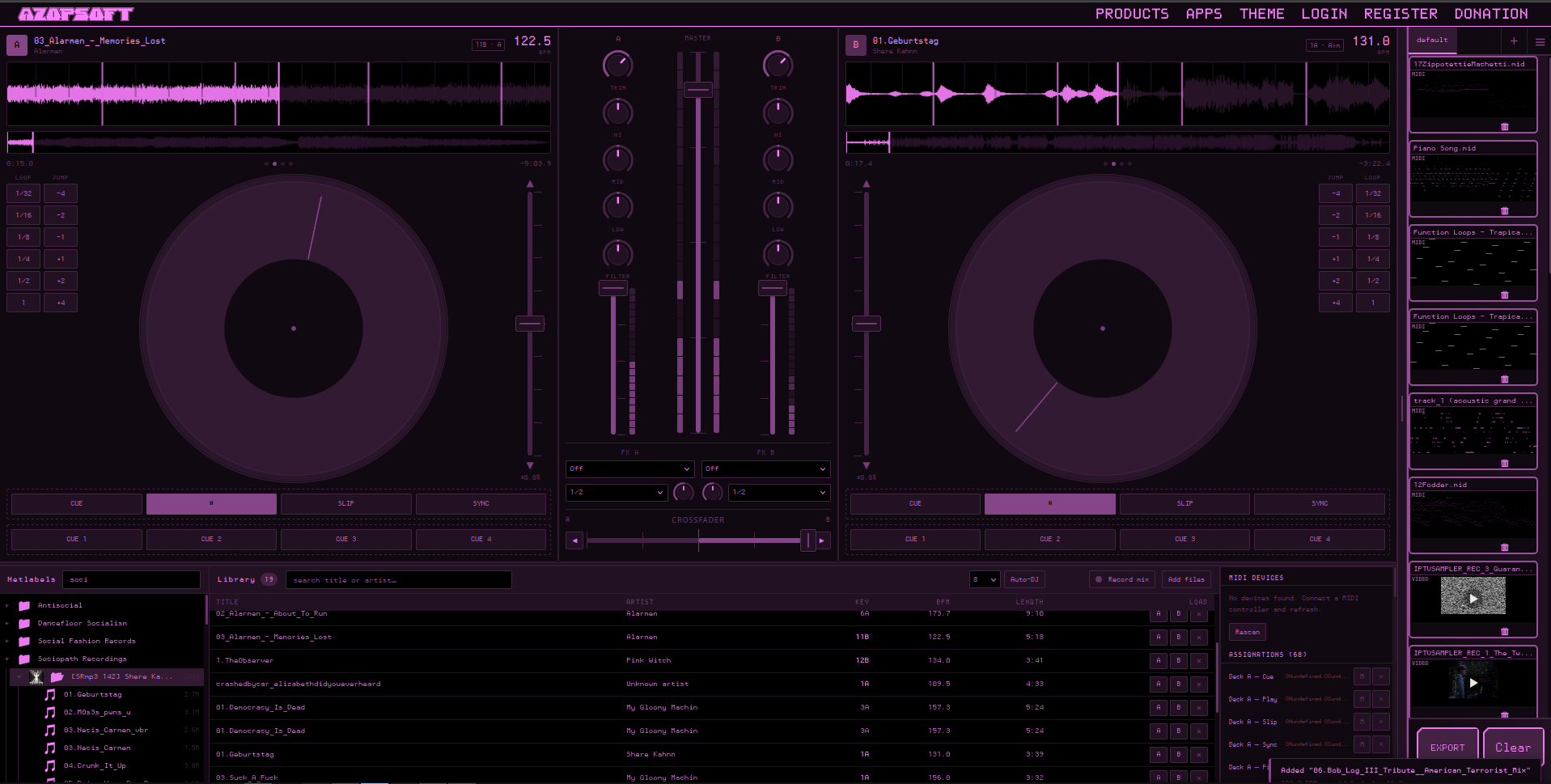The image size is (1551, 784).
Task: Click the Shere Kahnn album cover thumbnail
Action: click(36, 676)
